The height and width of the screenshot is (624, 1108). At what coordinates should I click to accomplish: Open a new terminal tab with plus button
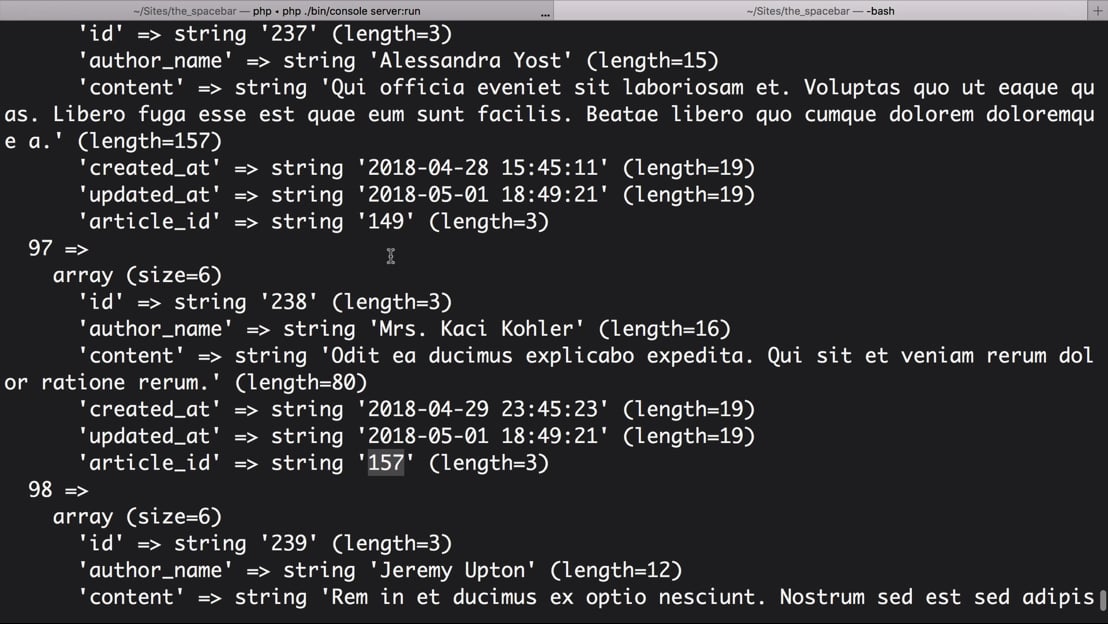(1097, 10)
